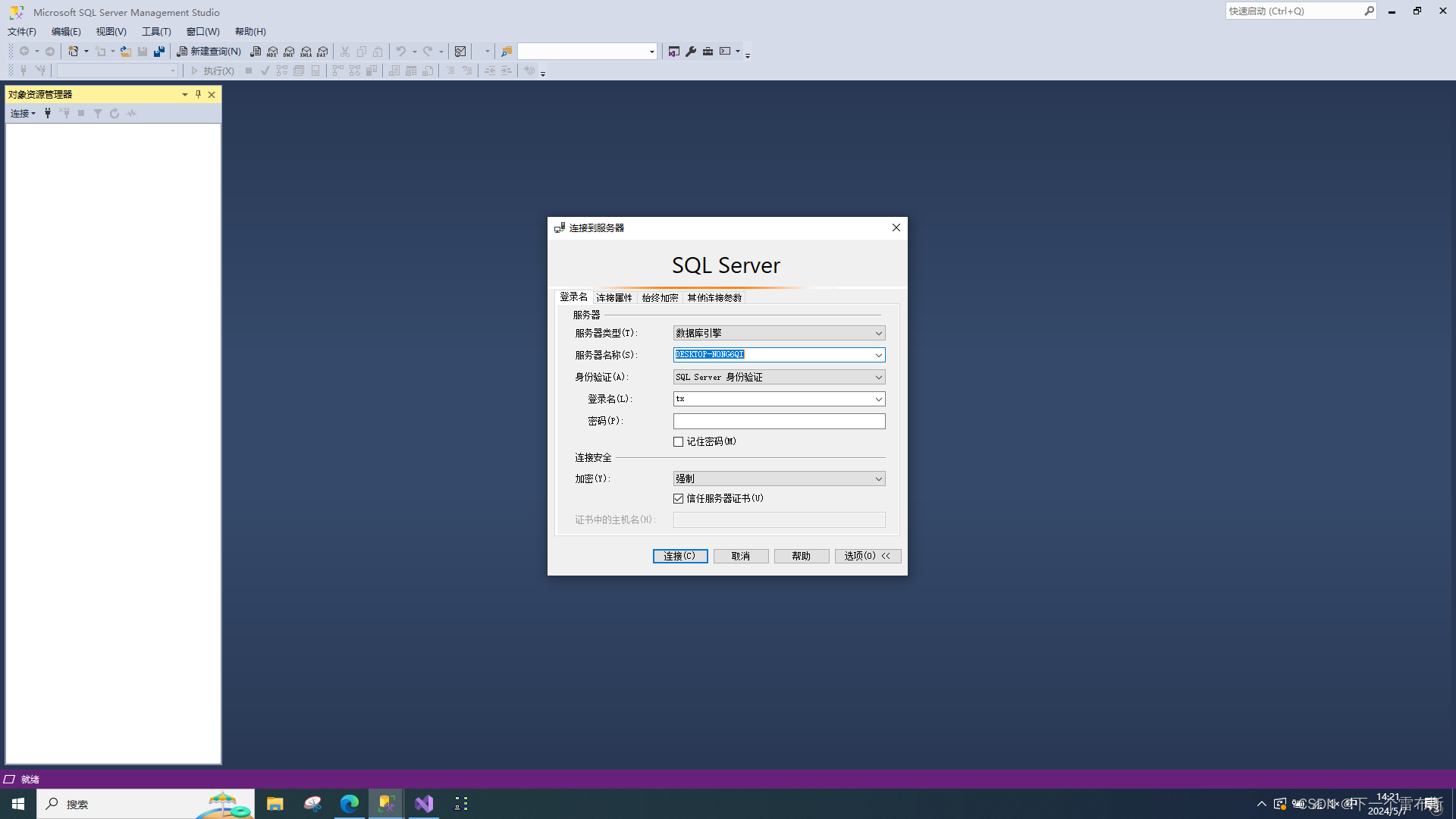Enable the remember password checkbox
Screen dimensions: 1456x819
pyautogui.click(x=679, y=441)
